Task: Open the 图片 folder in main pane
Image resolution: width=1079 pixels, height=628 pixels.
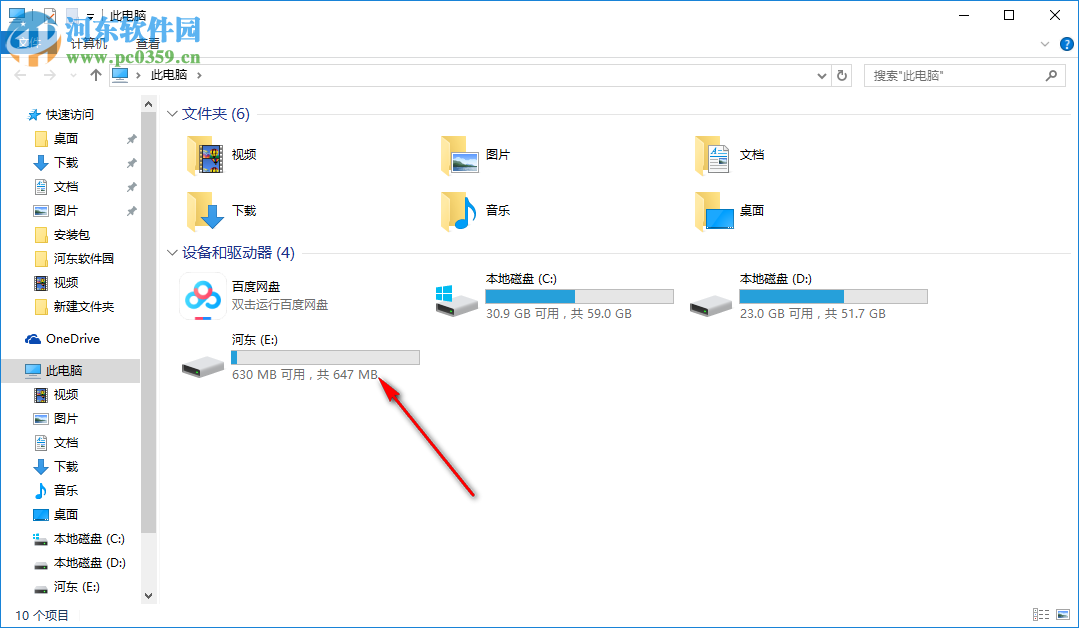Action: click(x=460, y=155)
